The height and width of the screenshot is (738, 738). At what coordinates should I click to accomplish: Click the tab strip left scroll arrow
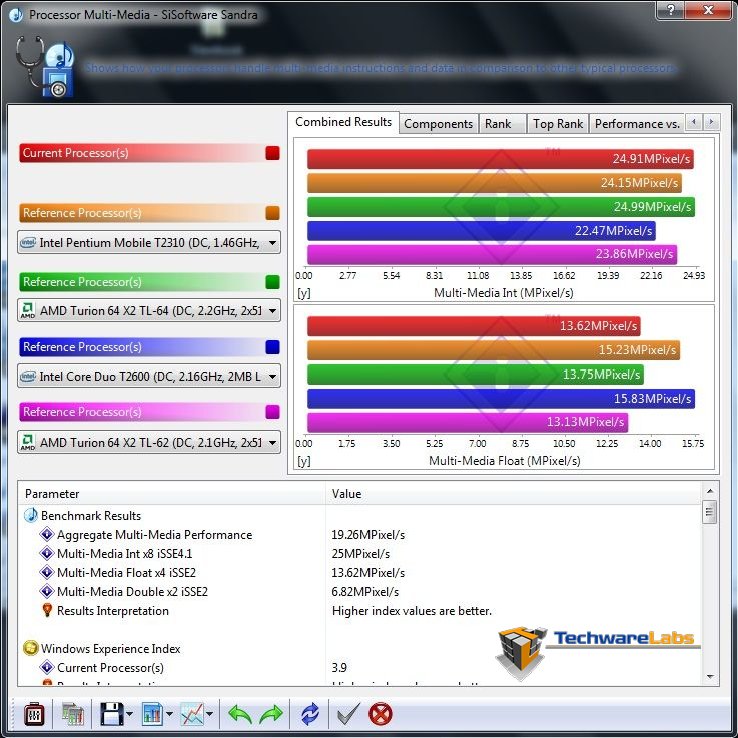click(x=693, y=122)
